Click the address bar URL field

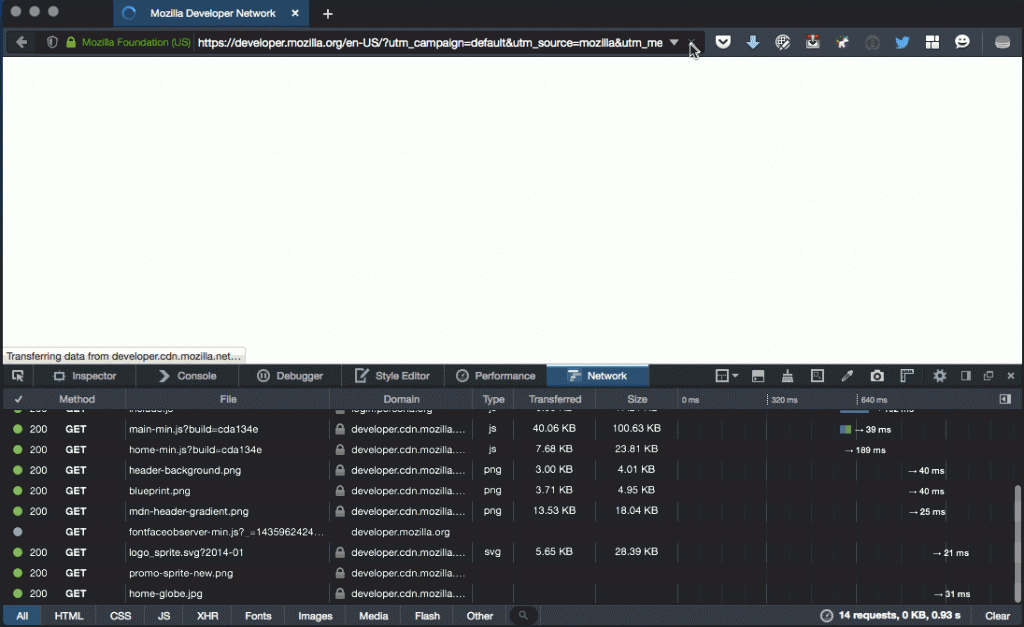coord(430,42)
